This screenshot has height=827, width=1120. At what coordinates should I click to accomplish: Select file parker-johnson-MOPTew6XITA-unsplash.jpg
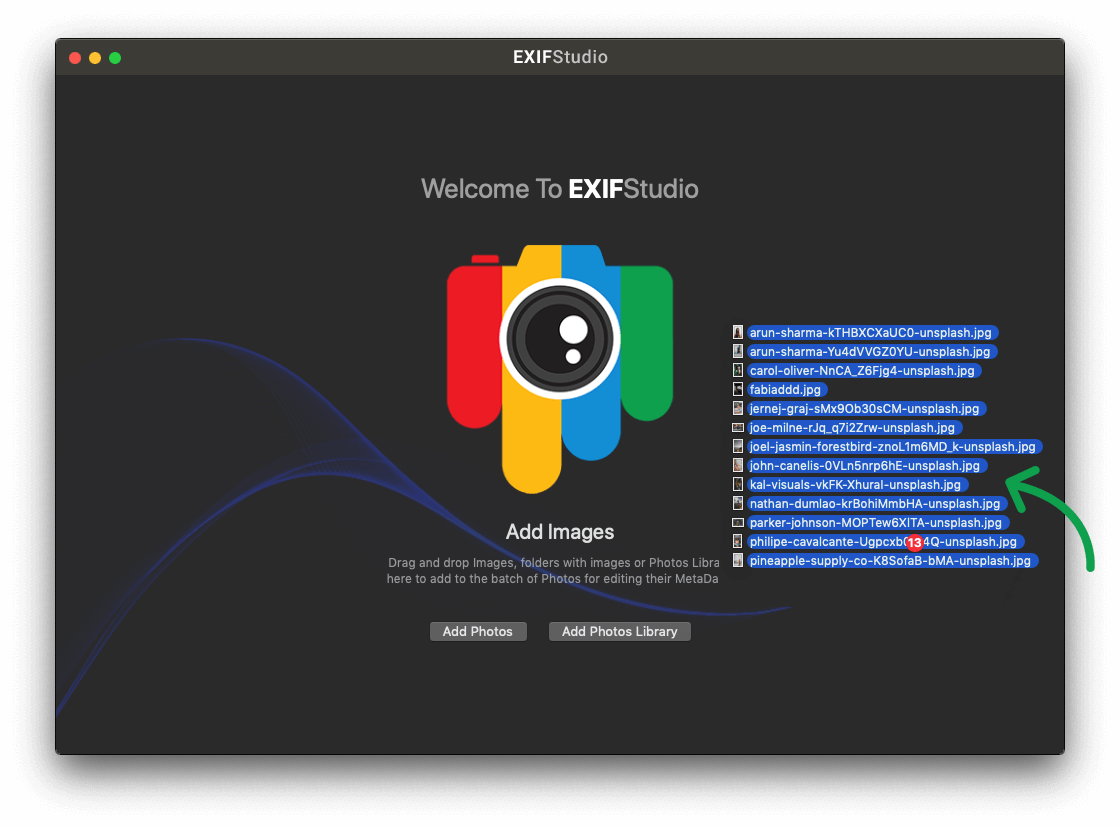point(877,523)
